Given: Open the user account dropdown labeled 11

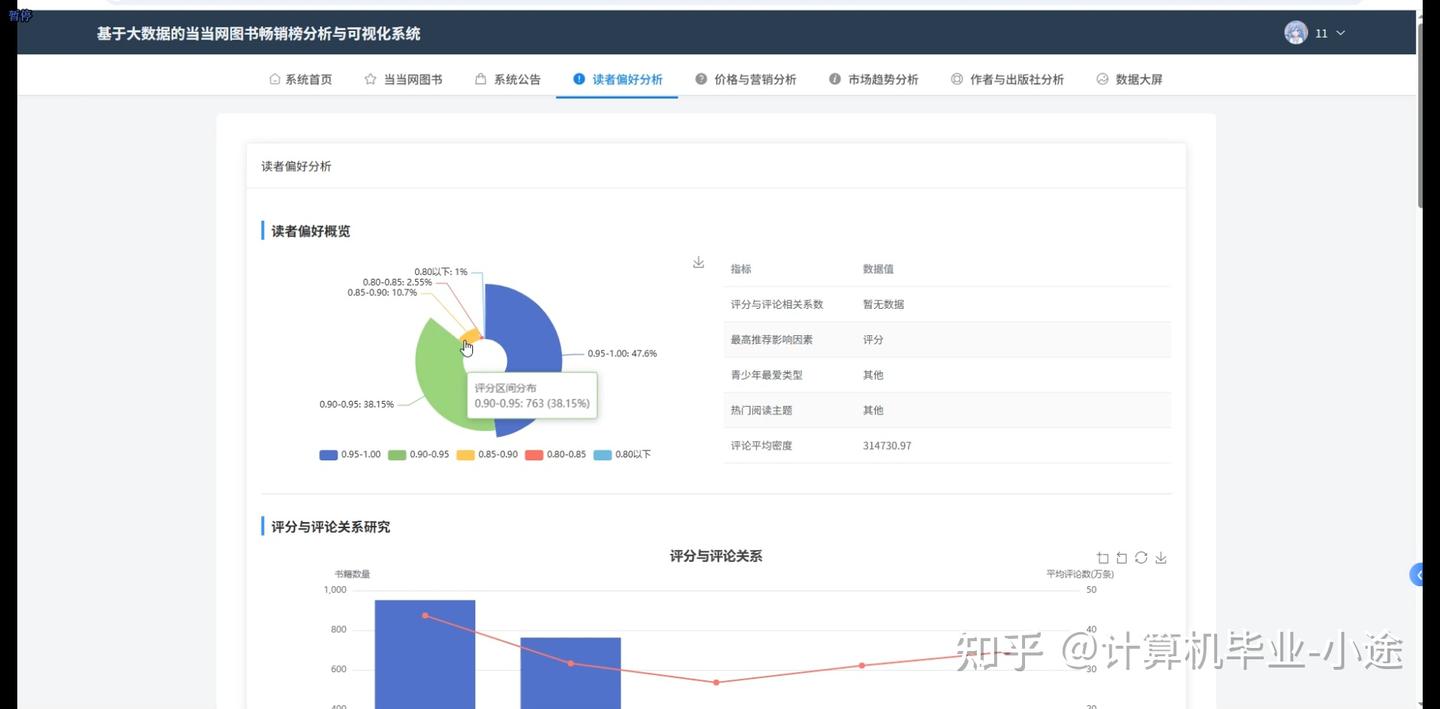Looking at the screenshot, I should 1320,32.
